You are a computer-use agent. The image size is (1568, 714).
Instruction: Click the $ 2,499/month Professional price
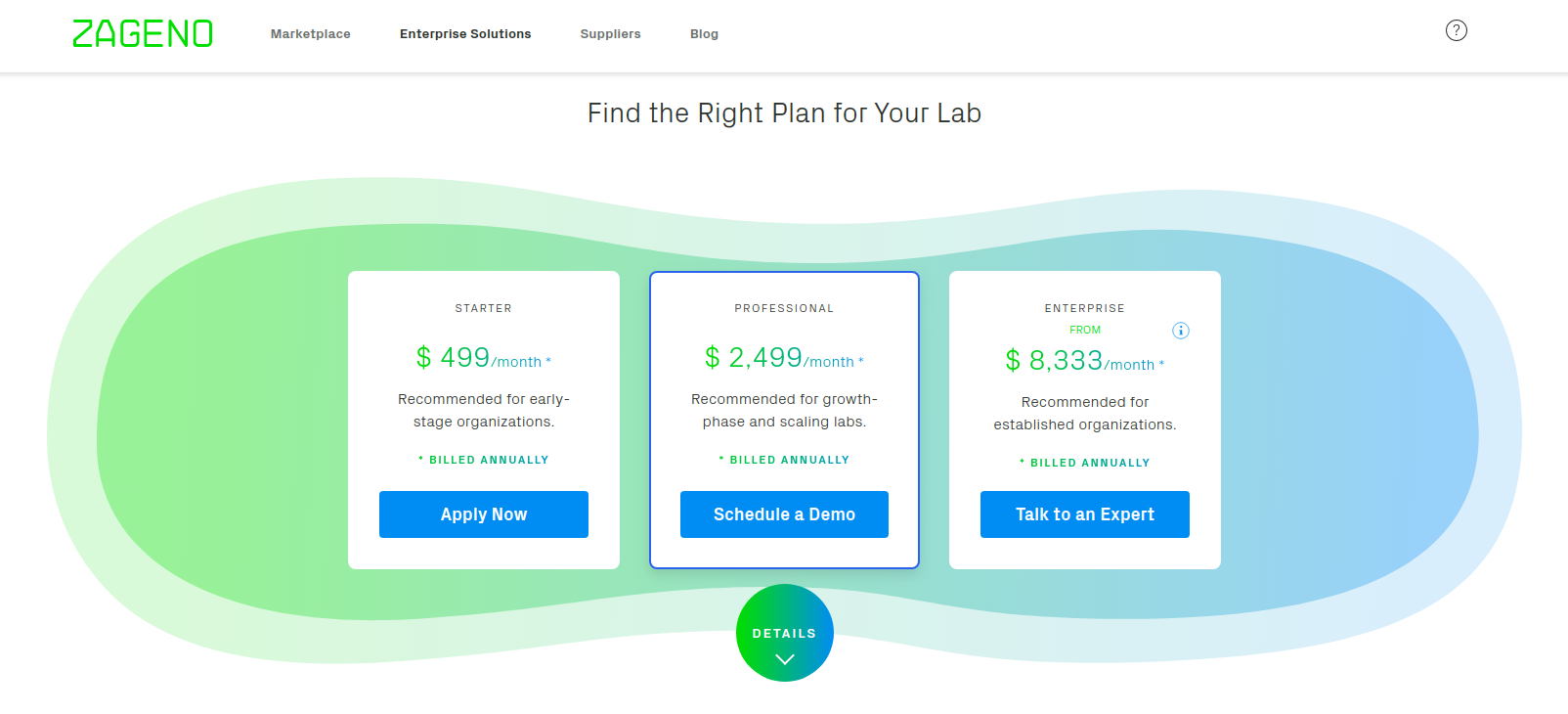pos(784,358)
